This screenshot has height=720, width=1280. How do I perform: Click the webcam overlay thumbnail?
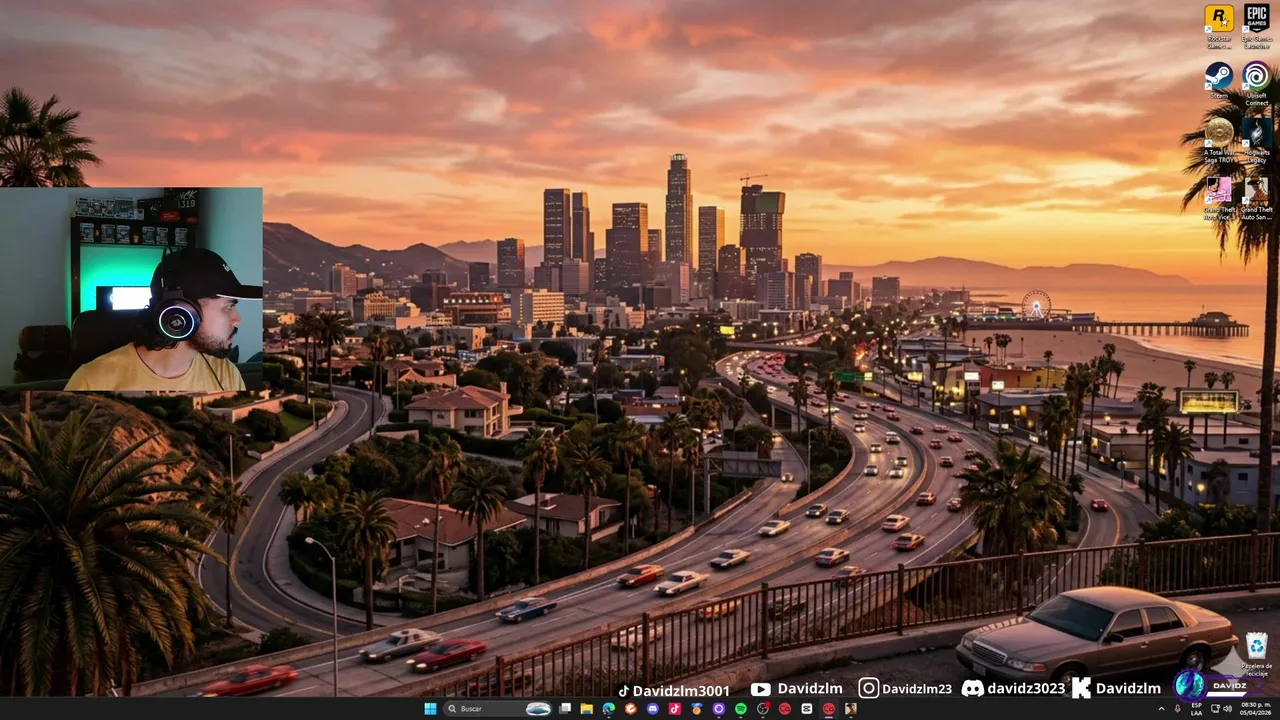(131, 288)
